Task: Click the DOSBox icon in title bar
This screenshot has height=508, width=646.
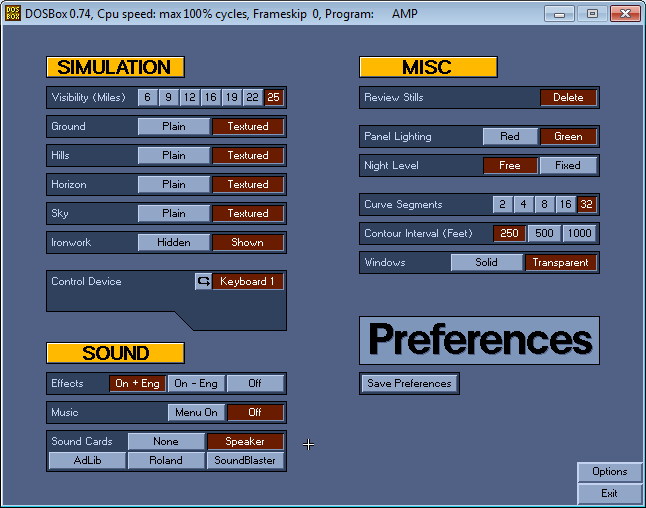Action: coord(13,14)
